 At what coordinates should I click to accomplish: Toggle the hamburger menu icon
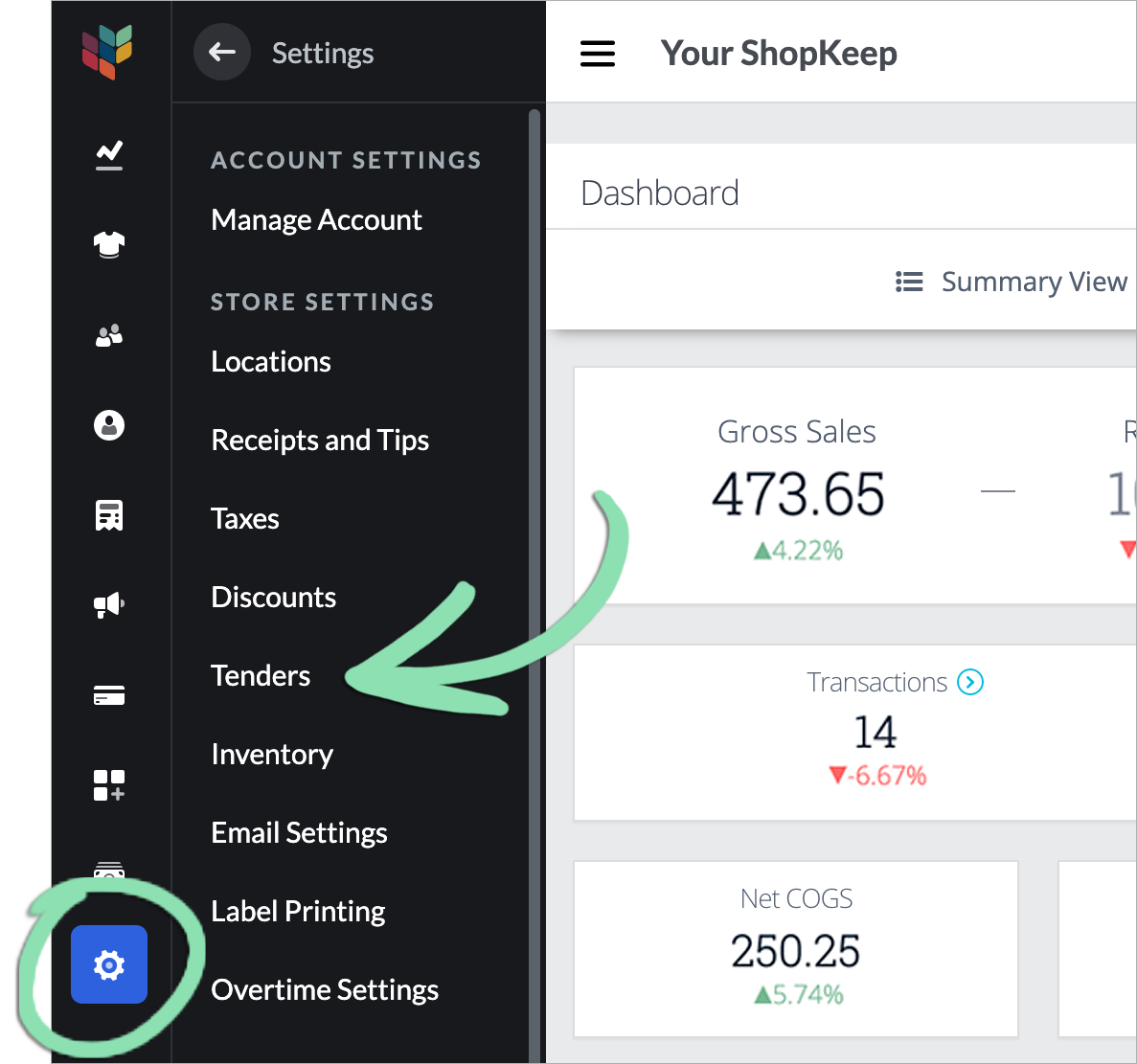598,54
